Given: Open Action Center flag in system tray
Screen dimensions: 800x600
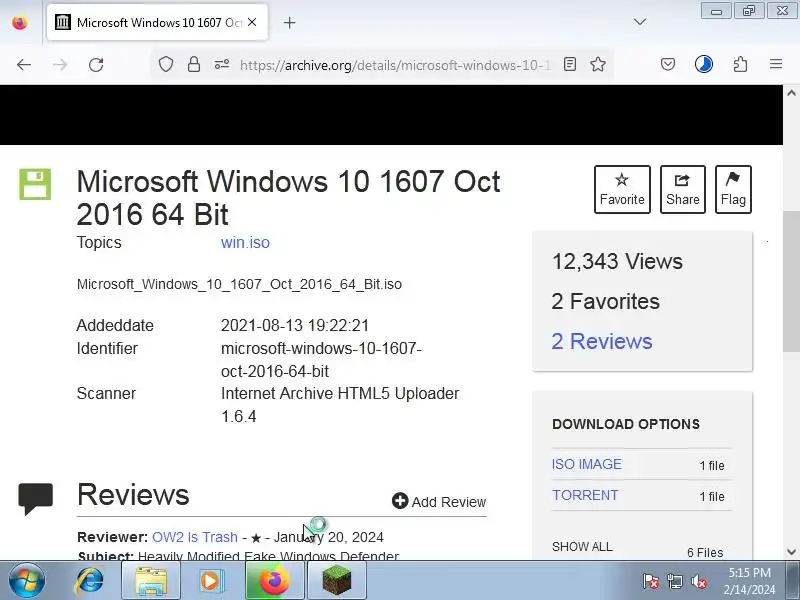Looking at the screenshot, I should click(651, 581).
